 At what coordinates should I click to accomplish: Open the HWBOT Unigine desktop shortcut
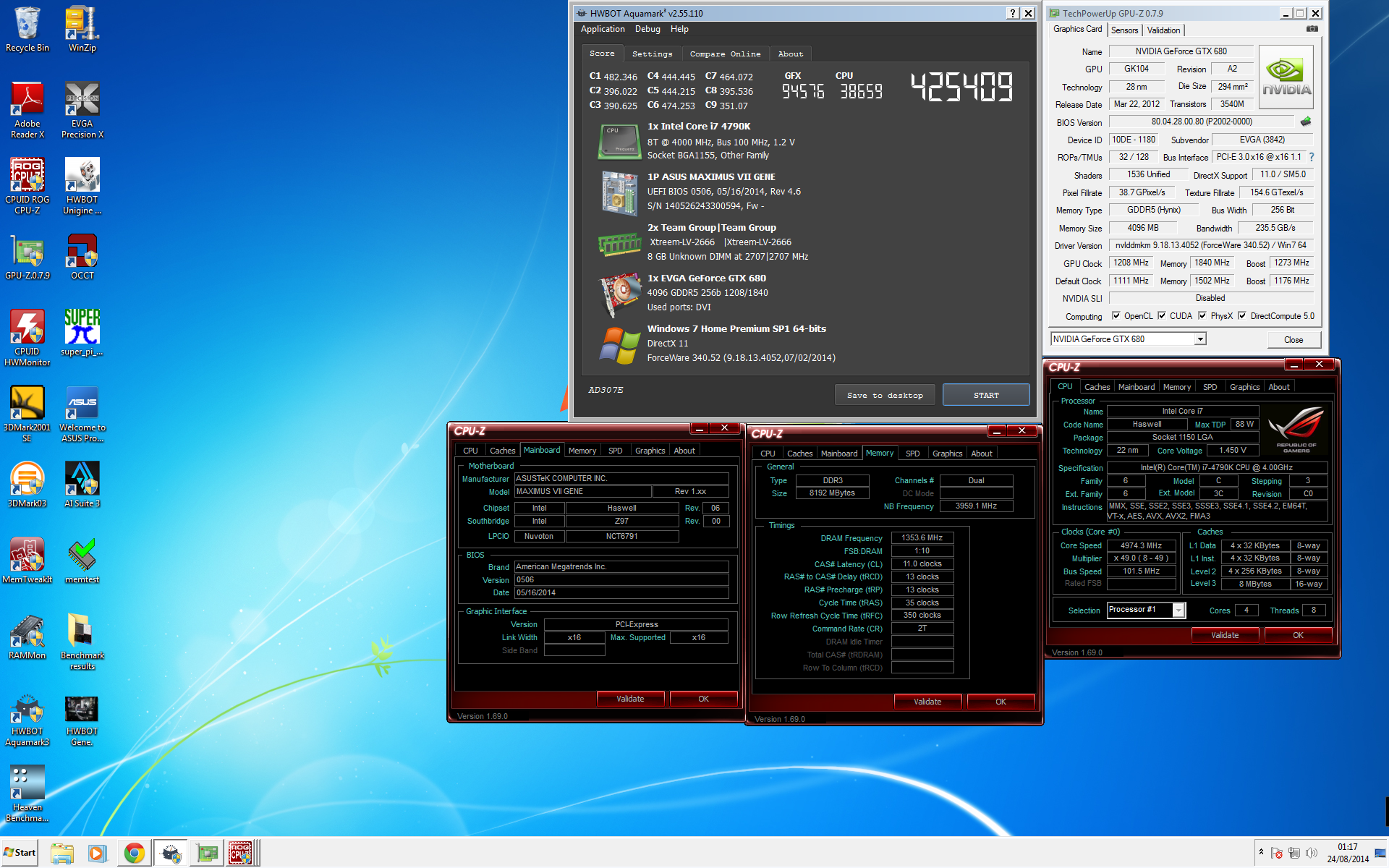click(x=82, y=186)
